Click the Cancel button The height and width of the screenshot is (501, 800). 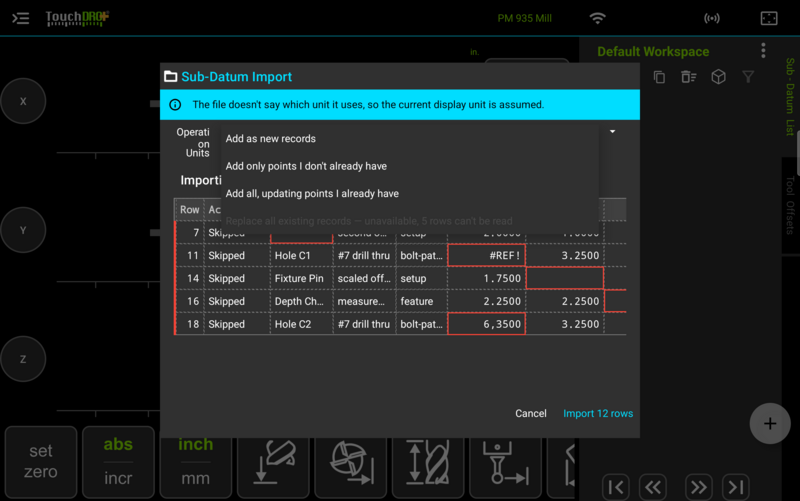tap(531, 414)
